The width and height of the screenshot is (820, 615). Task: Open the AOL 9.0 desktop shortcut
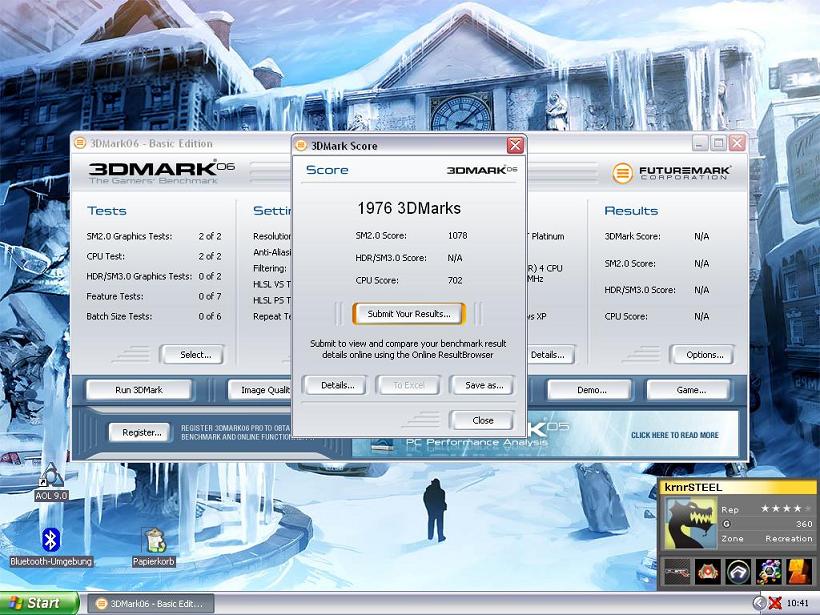click(x=51, y=482)
